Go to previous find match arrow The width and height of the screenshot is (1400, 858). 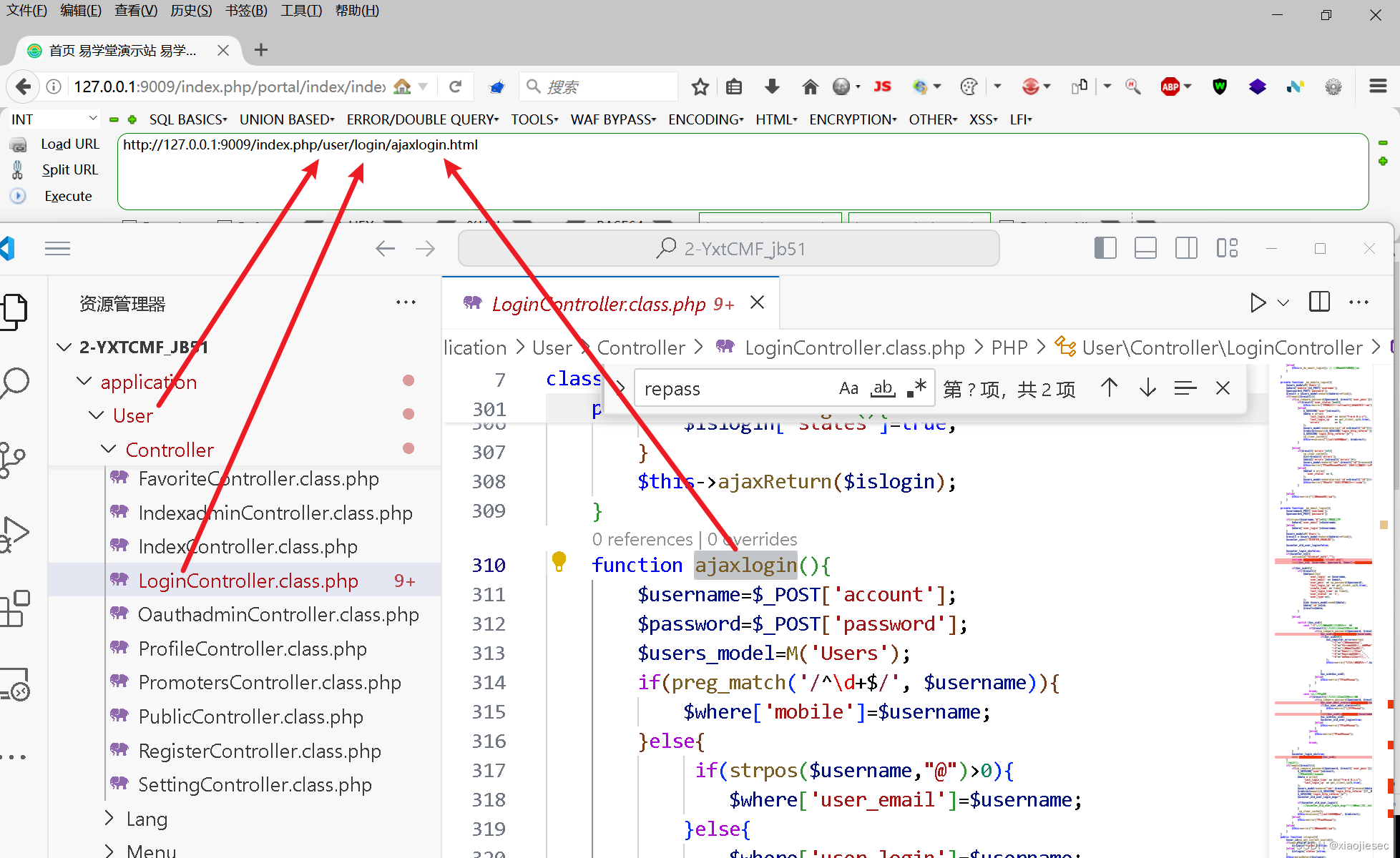click(x=1109, y=388)
